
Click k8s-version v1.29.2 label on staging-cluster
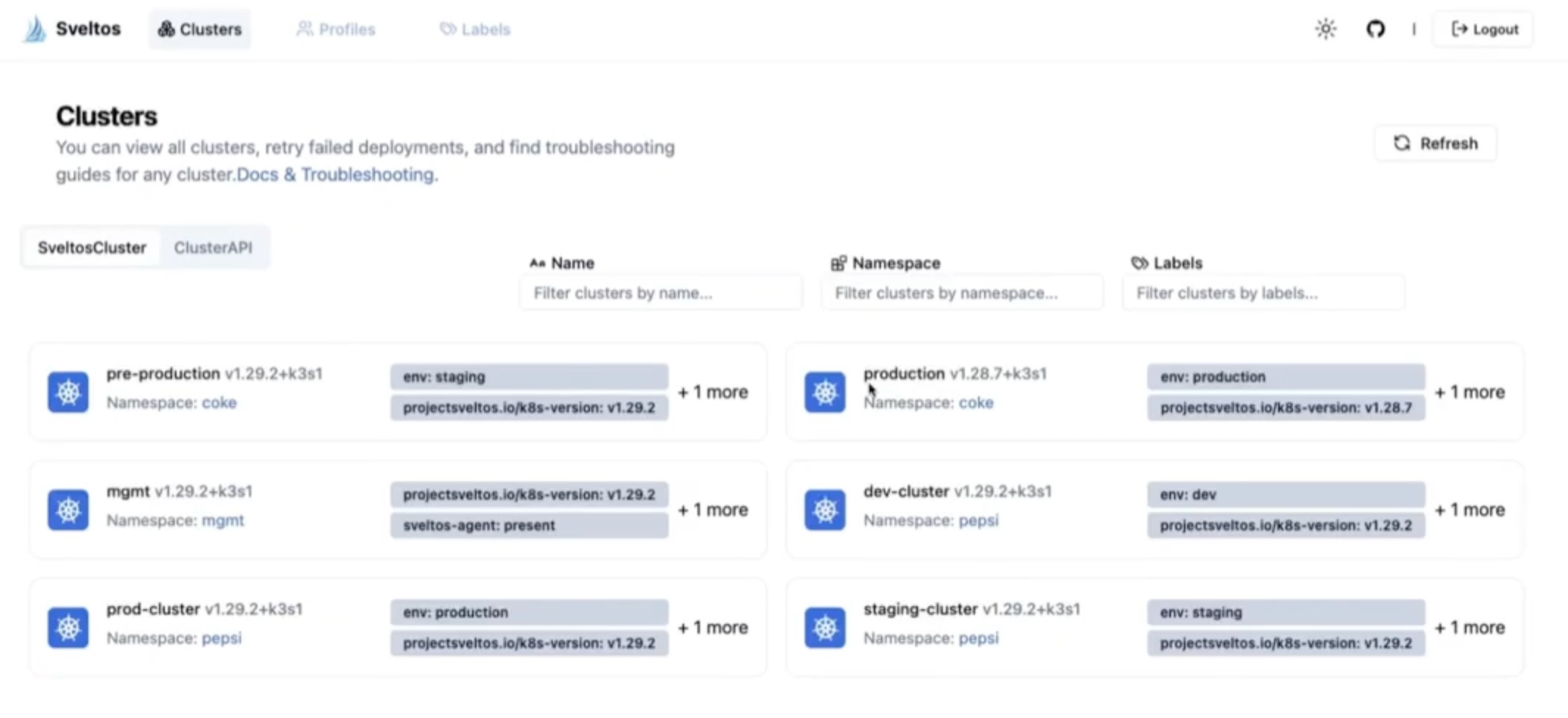click(x=1286, y=643)
